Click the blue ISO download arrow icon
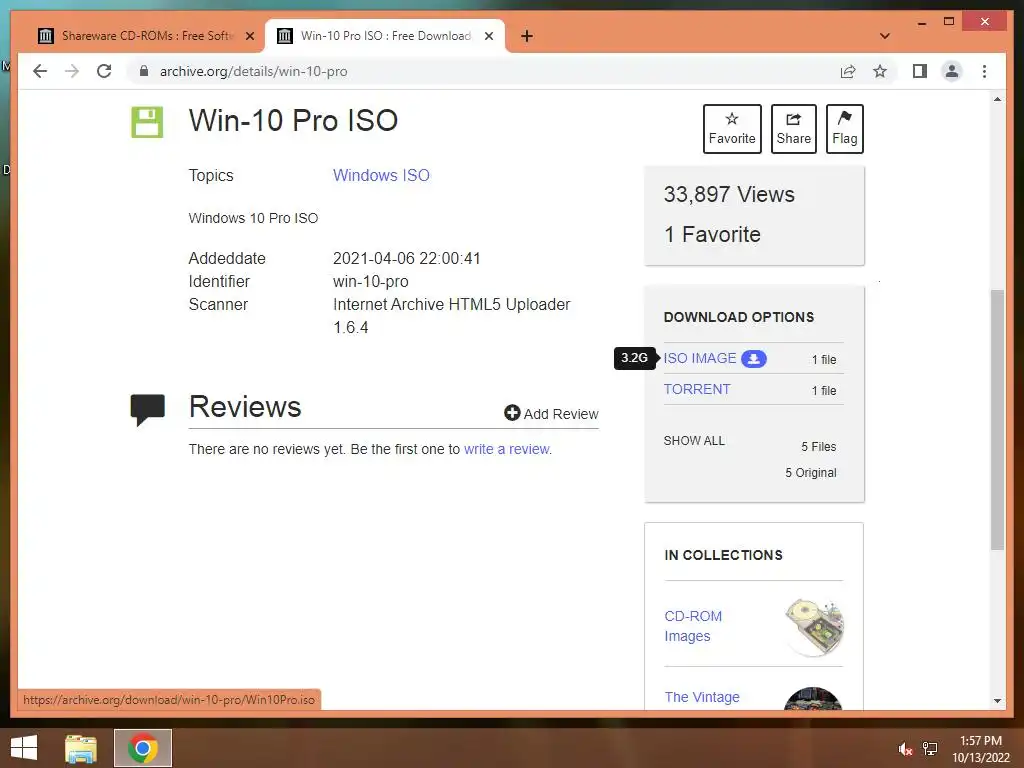Screen dimensions: 1024x768 point(754,359)
